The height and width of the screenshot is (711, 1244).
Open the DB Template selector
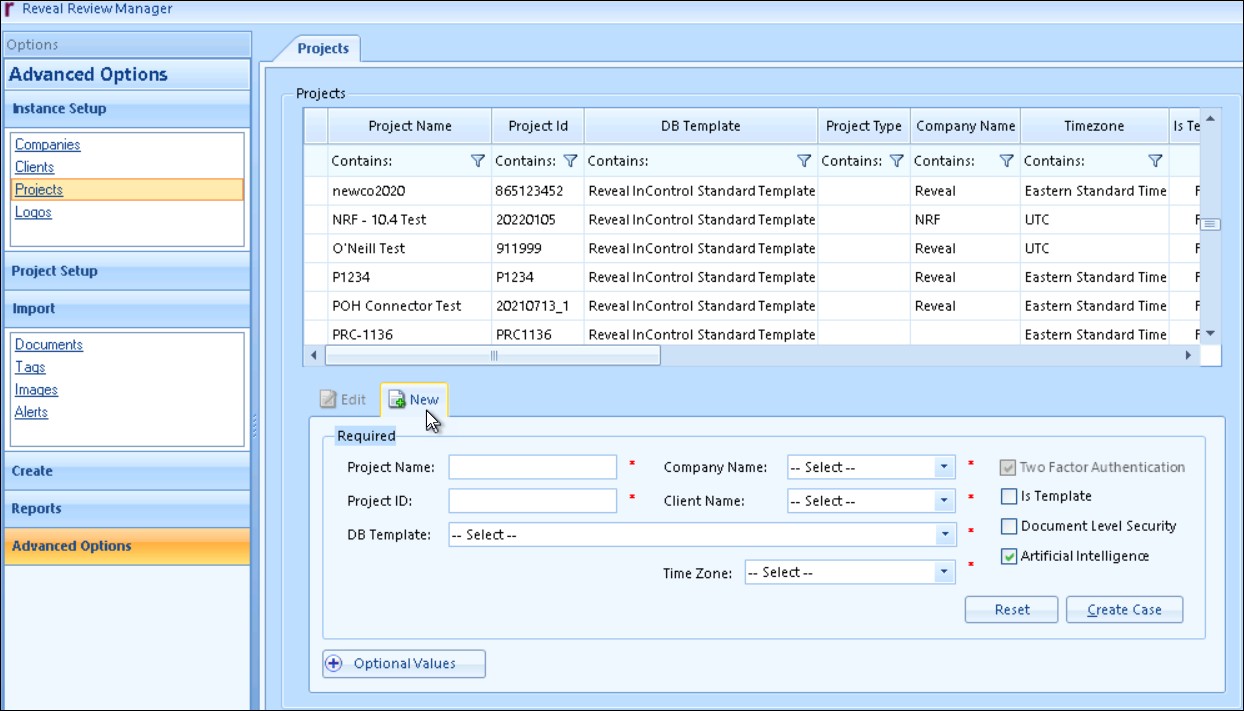coord(944,534)
